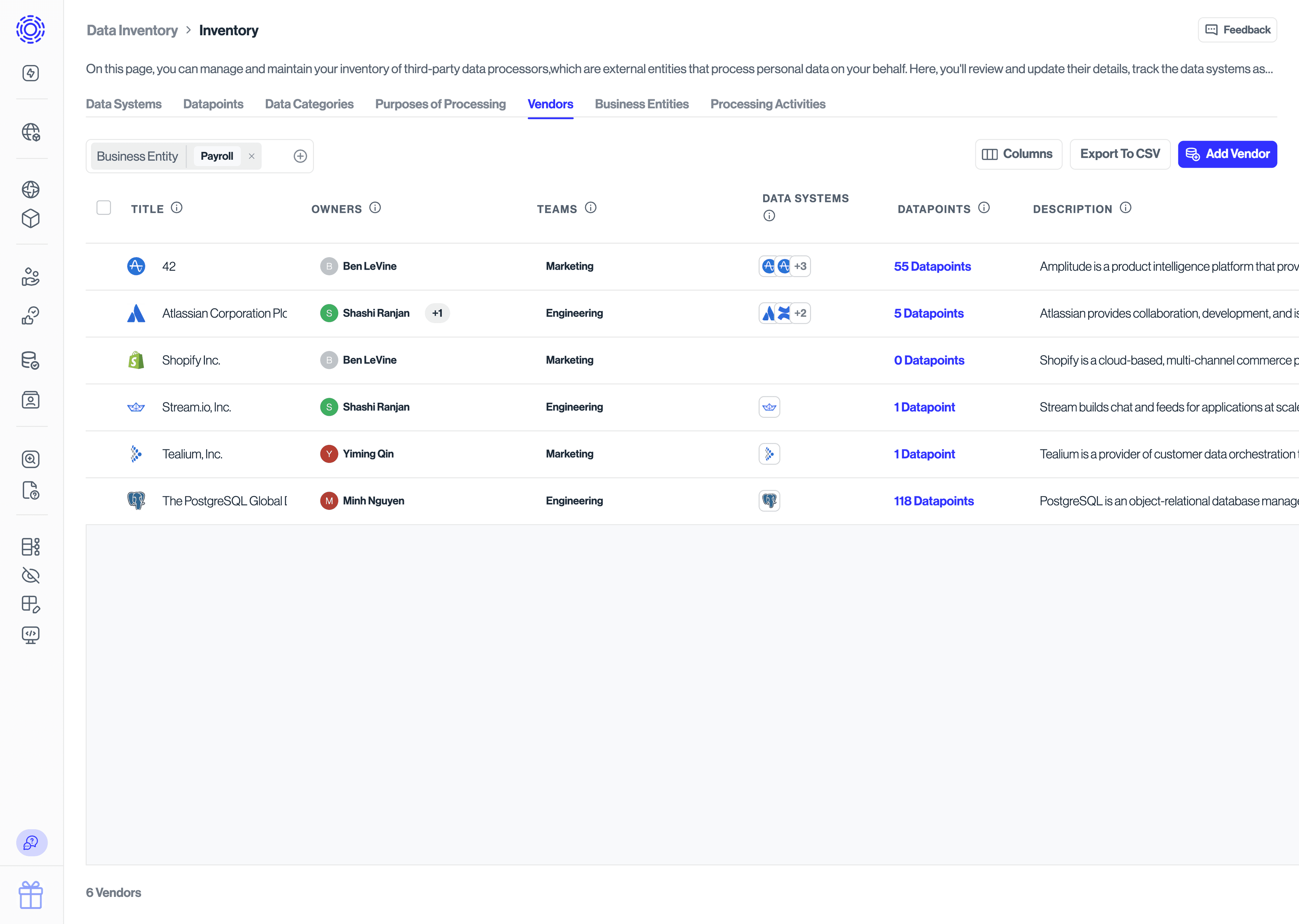Toggle the select-all checkbox in table header
This screenshot has width=1299, height=924.
pos(104,208)
